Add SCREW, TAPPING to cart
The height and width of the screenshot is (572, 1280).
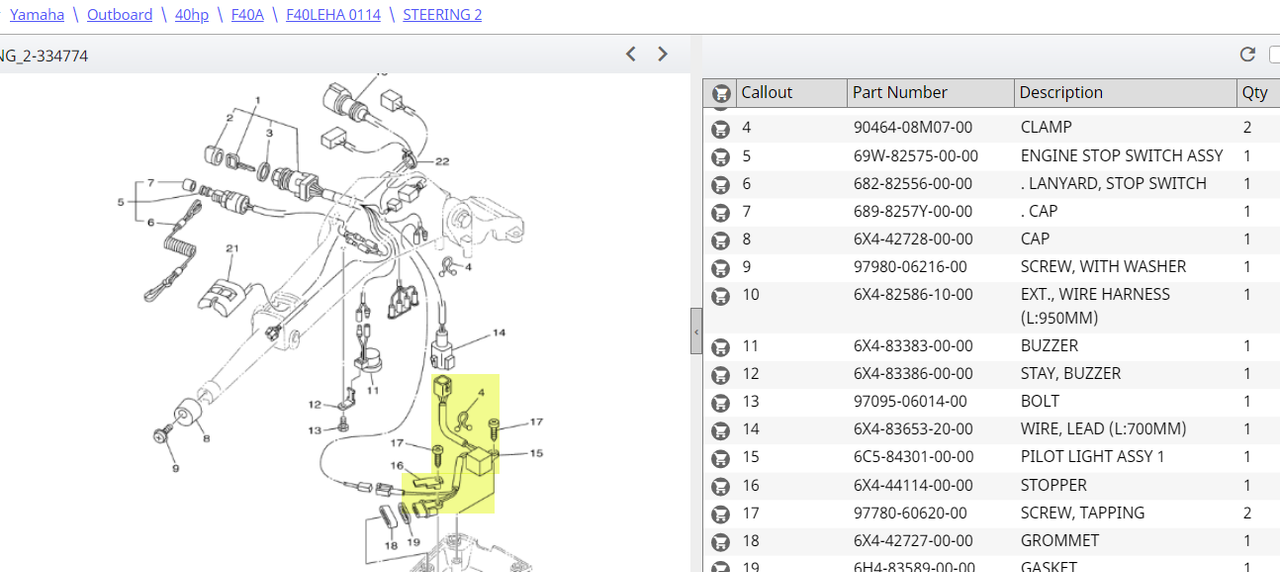pos(720,514)
